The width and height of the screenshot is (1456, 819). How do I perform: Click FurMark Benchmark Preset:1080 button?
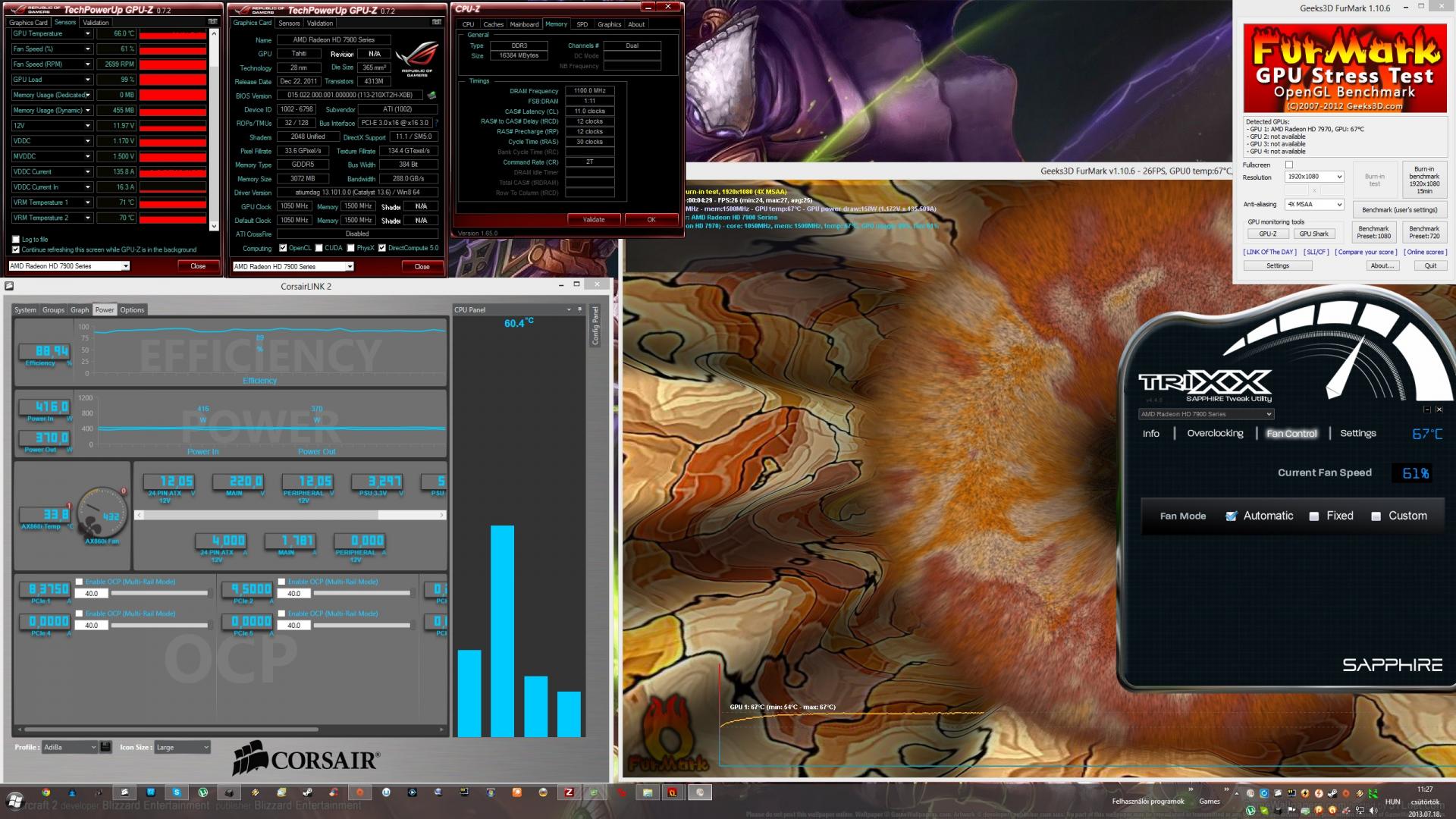coord(1373,232)
